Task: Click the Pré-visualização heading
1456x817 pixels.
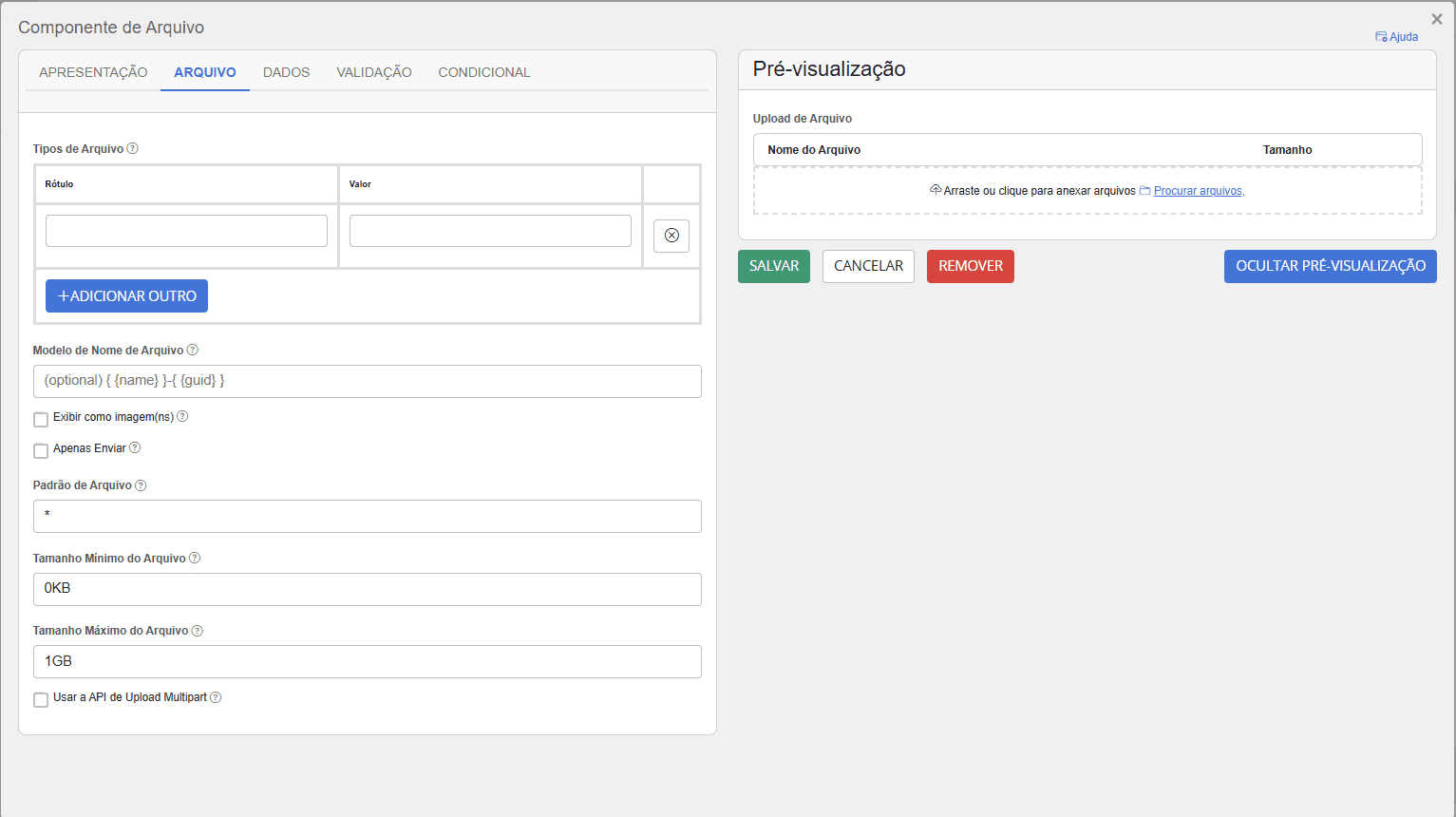Action: pyautogui.click(x=829, y=69)
